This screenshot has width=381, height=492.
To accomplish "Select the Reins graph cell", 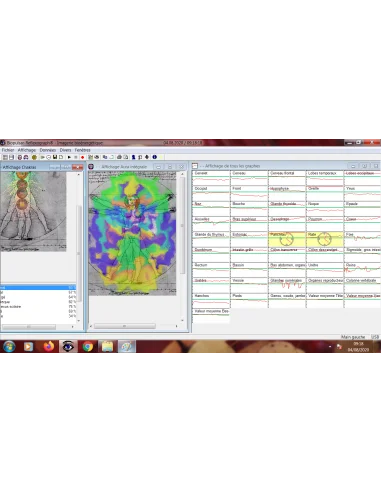I will point(363,270).
